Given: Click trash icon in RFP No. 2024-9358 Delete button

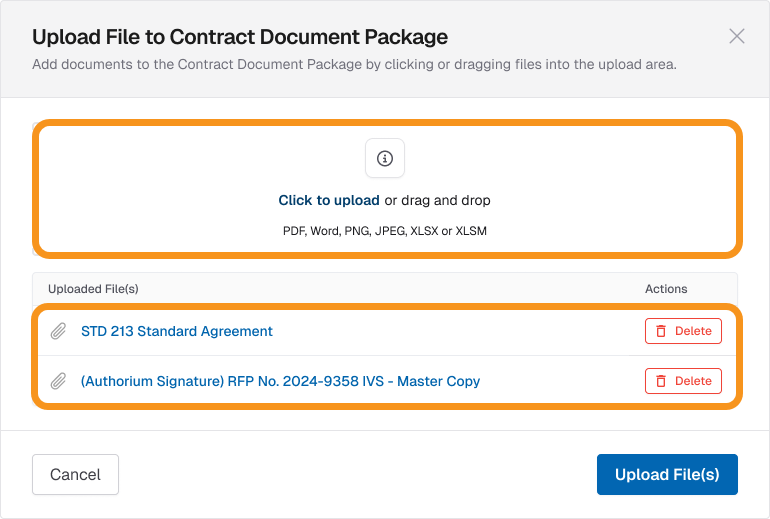Looking at the screenshot, I should (661, 381).
